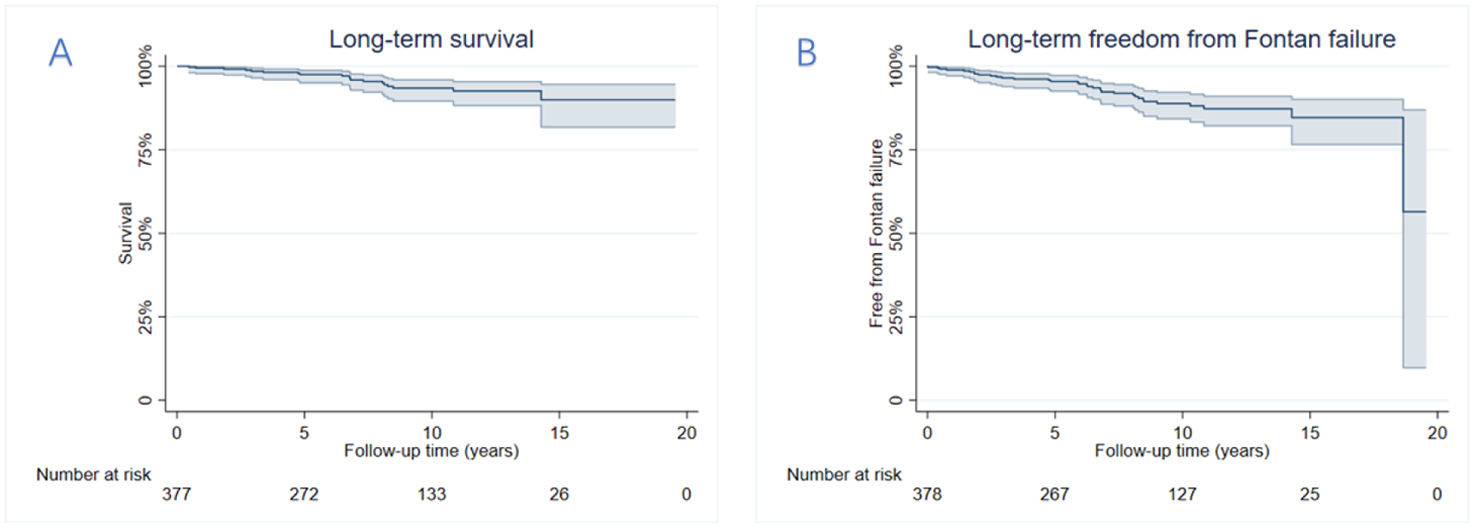Click the at-risk number 127
1475x529 pixels.
[x=1181, y=494]
